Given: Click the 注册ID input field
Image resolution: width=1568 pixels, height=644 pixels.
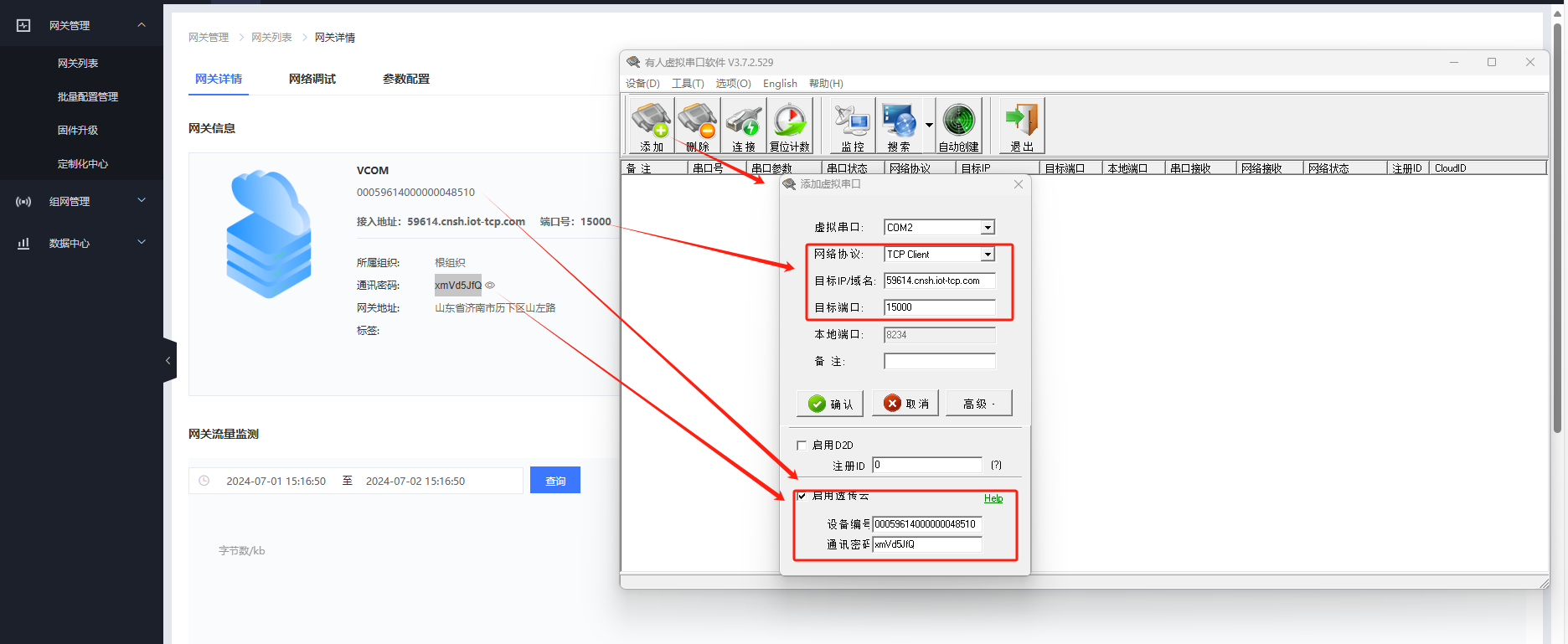Looking at the screenshot, I should tap(927, 465).
